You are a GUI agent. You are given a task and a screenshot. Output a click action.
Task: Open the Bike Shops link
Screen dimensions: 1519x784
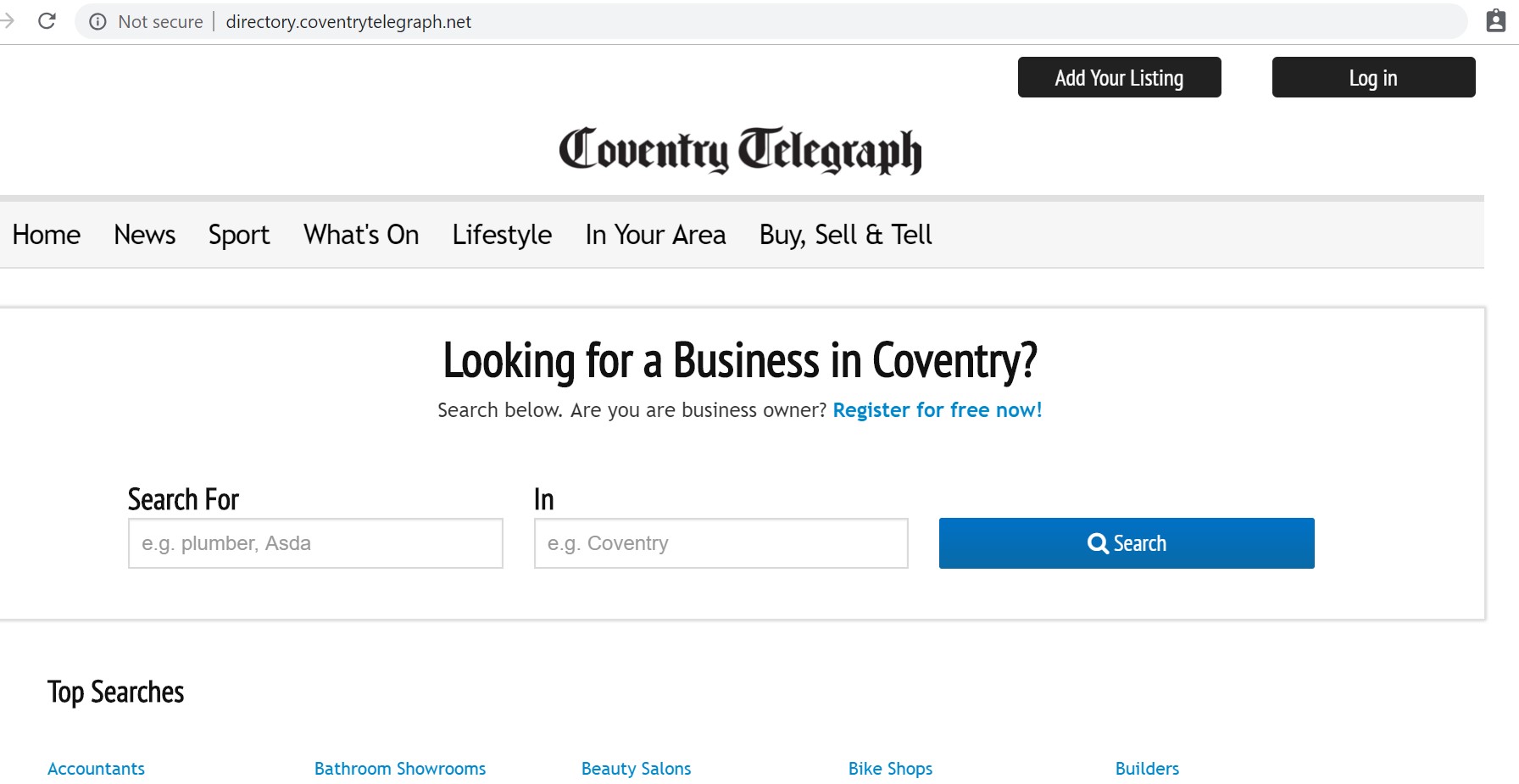pos(890,769)
